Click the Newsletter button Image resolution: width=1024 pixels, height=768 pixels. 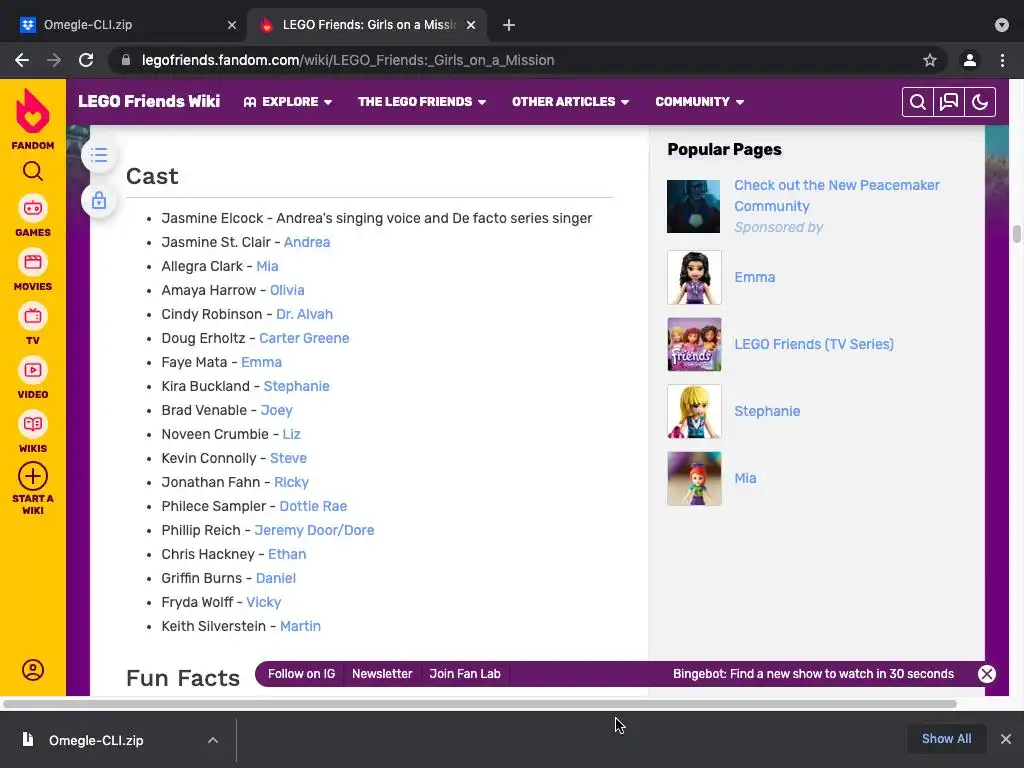coord(382,674)
